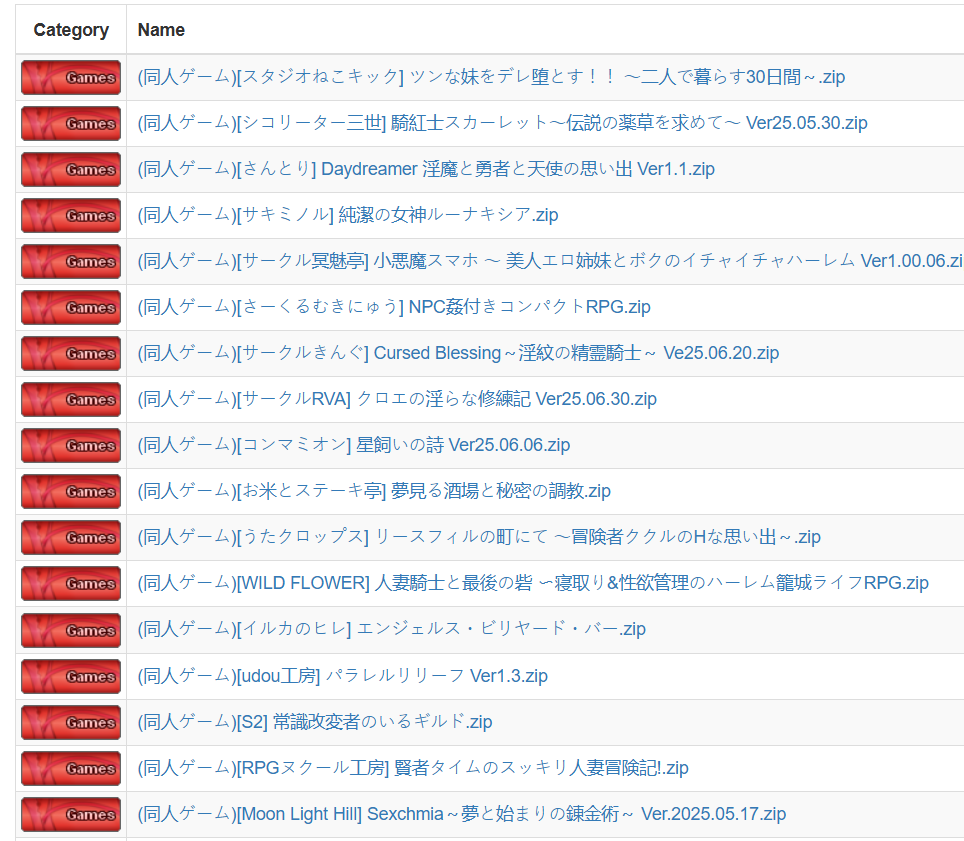Click the Games icon in the うたクロップス row
Screen dimensions: 964x841
point(71,538)
